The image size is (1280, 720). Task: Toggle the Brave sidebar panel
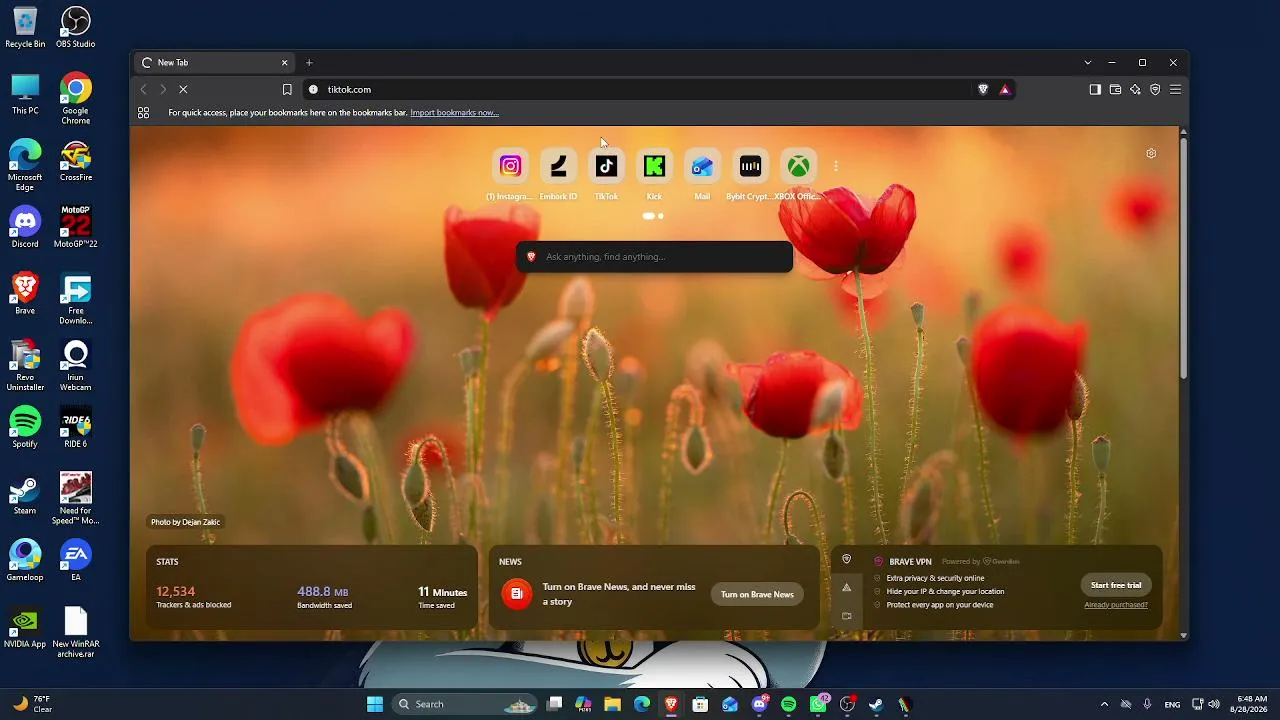[1095, 89]
